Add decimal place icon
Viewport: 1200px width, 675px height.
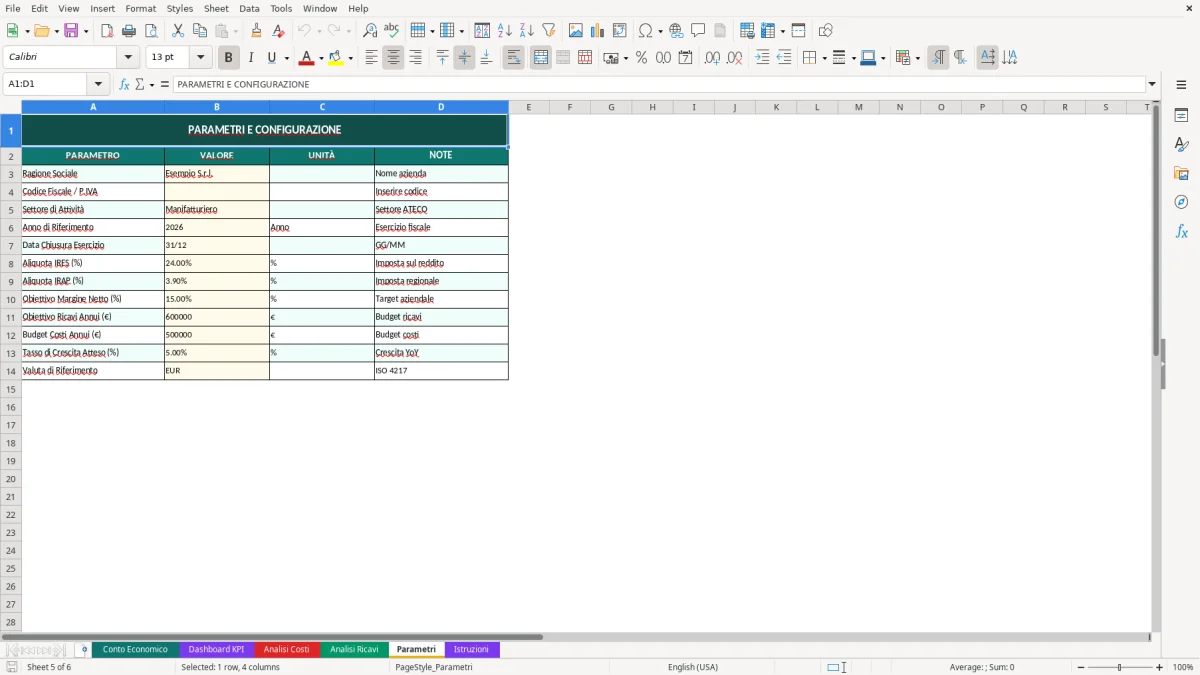712,58
